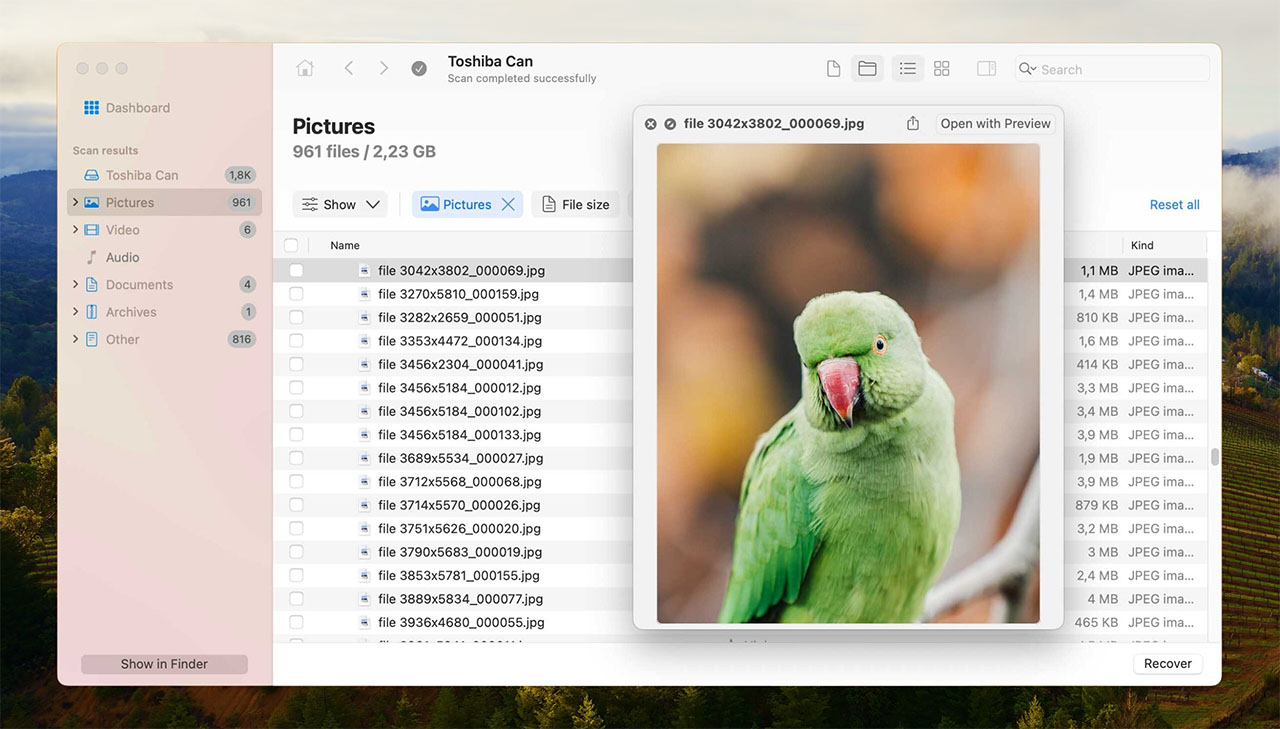This screenshot has height=729, width=1280.
Task: Select the list view icon
Action: [907, 68]
